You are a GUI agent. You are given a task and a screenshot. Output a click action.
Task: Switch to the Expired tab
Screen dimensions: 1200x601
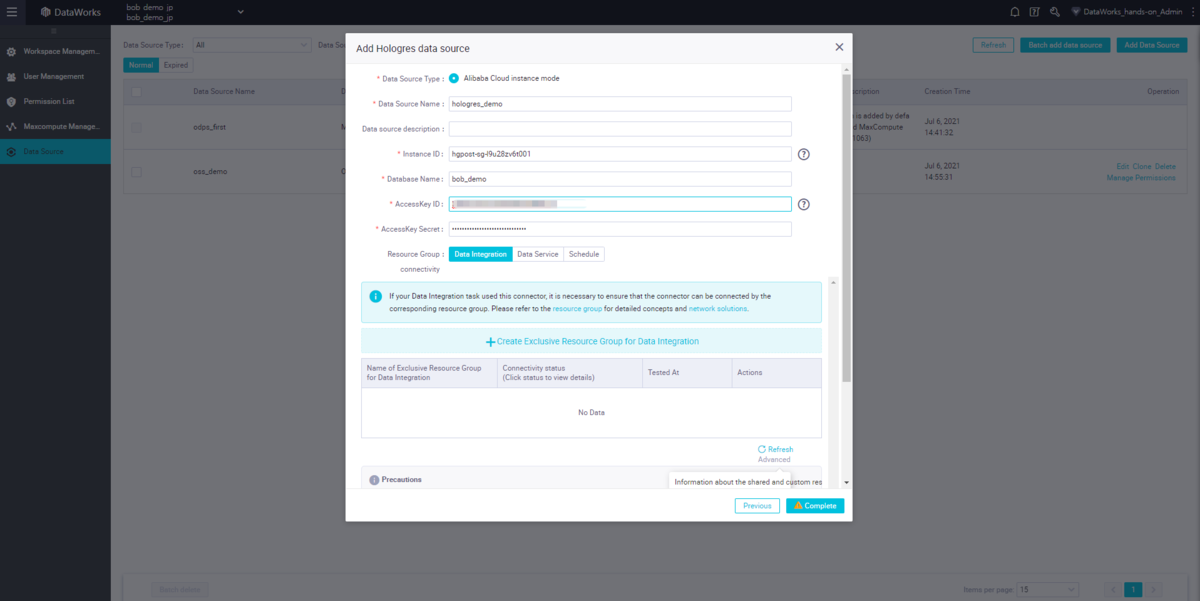[x=175, y=65]
